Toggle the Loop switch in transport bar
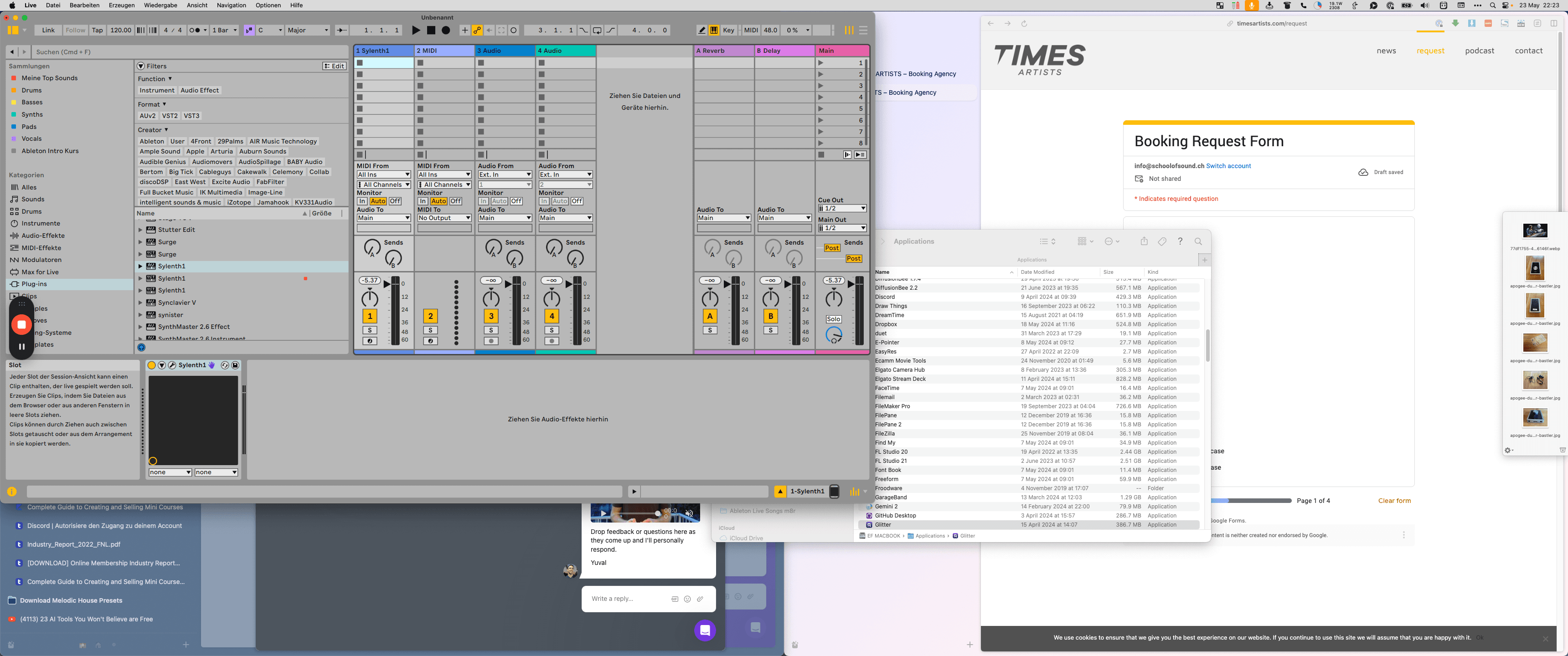The width and height of the screenshot is (1568, 656). tap(597, 30)
